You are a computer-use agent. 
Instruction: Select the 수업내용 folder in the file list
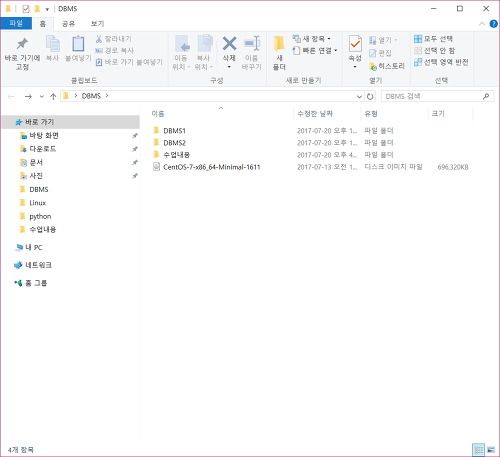[x=176, y=155]
